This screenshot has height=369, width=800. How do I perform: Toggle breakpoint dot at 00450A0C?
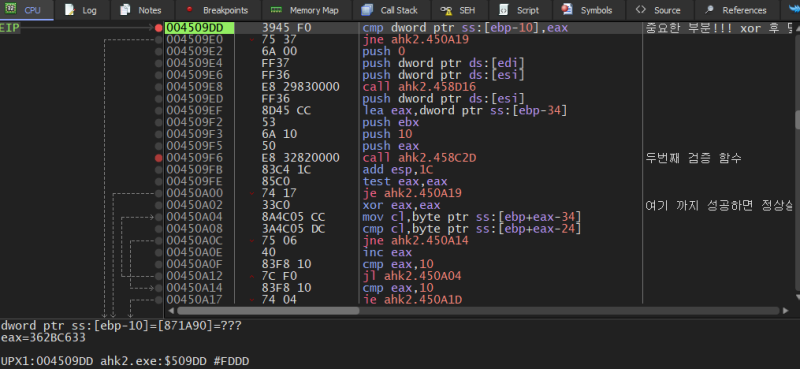point(159,240)
